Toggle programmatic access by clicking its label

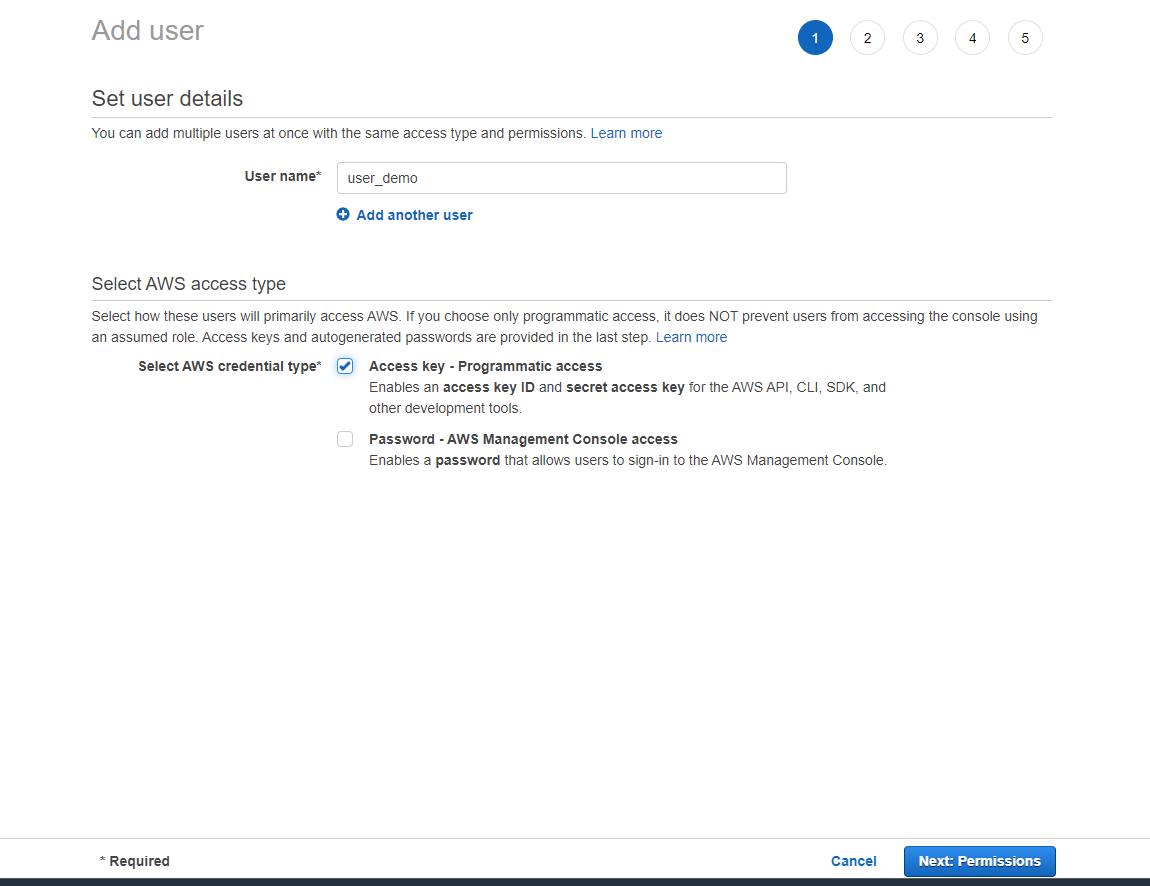[485, 366]
